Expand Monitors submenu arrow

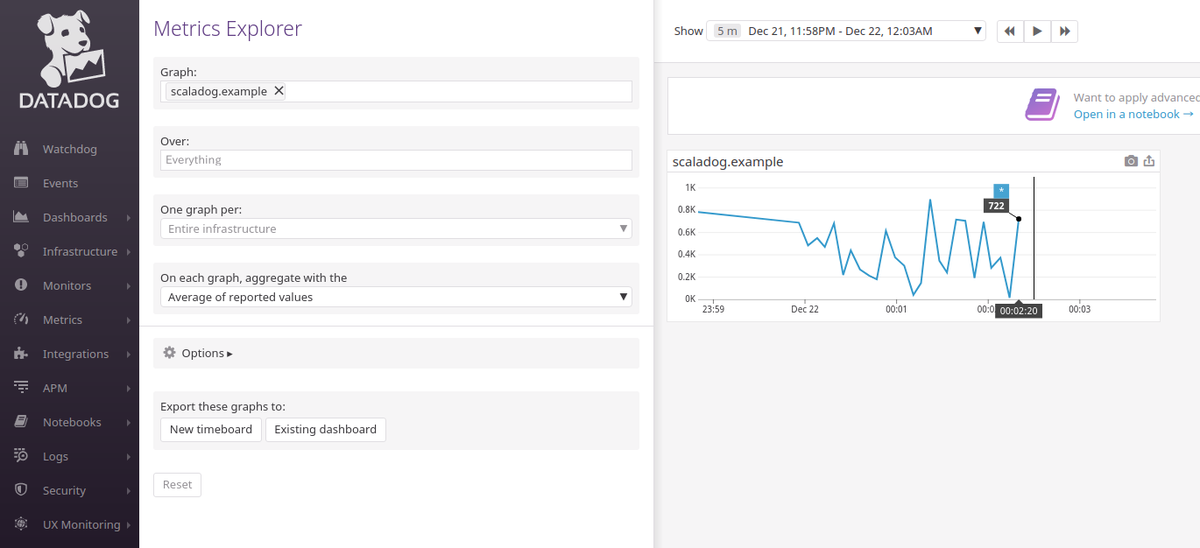pos(129,286)
